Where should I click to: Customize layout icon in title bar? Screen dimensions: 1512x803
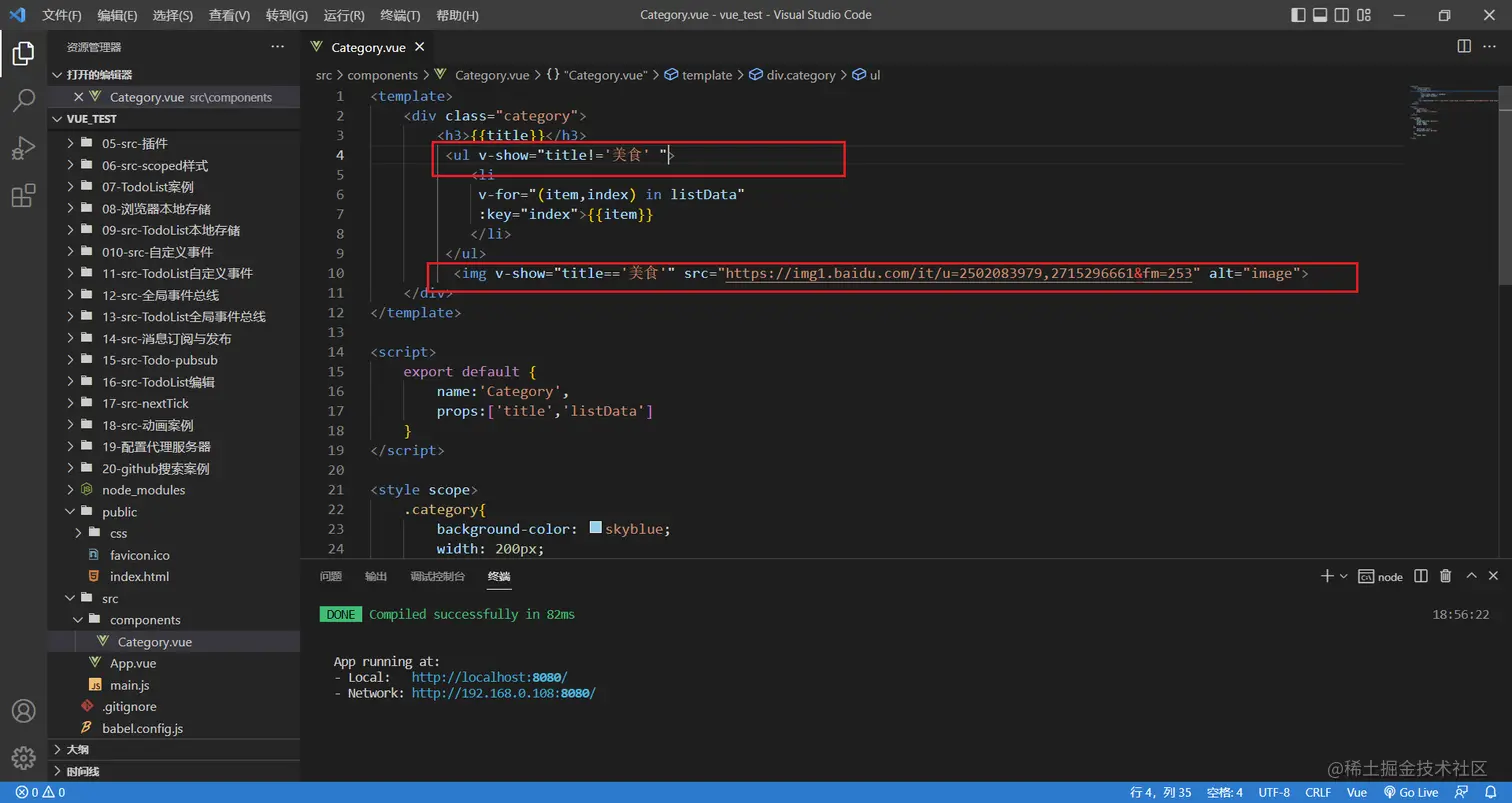(x=1363, y=15)
